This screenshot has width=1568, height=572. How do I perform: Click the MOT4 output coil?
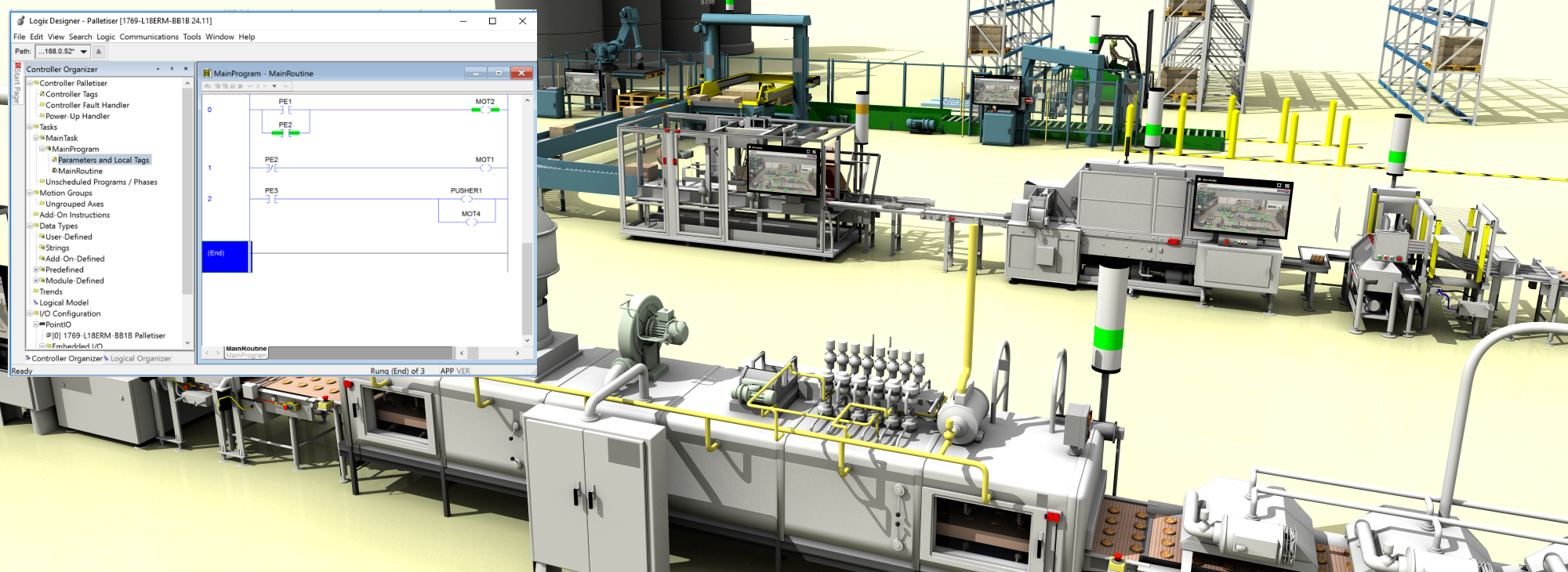471,223
